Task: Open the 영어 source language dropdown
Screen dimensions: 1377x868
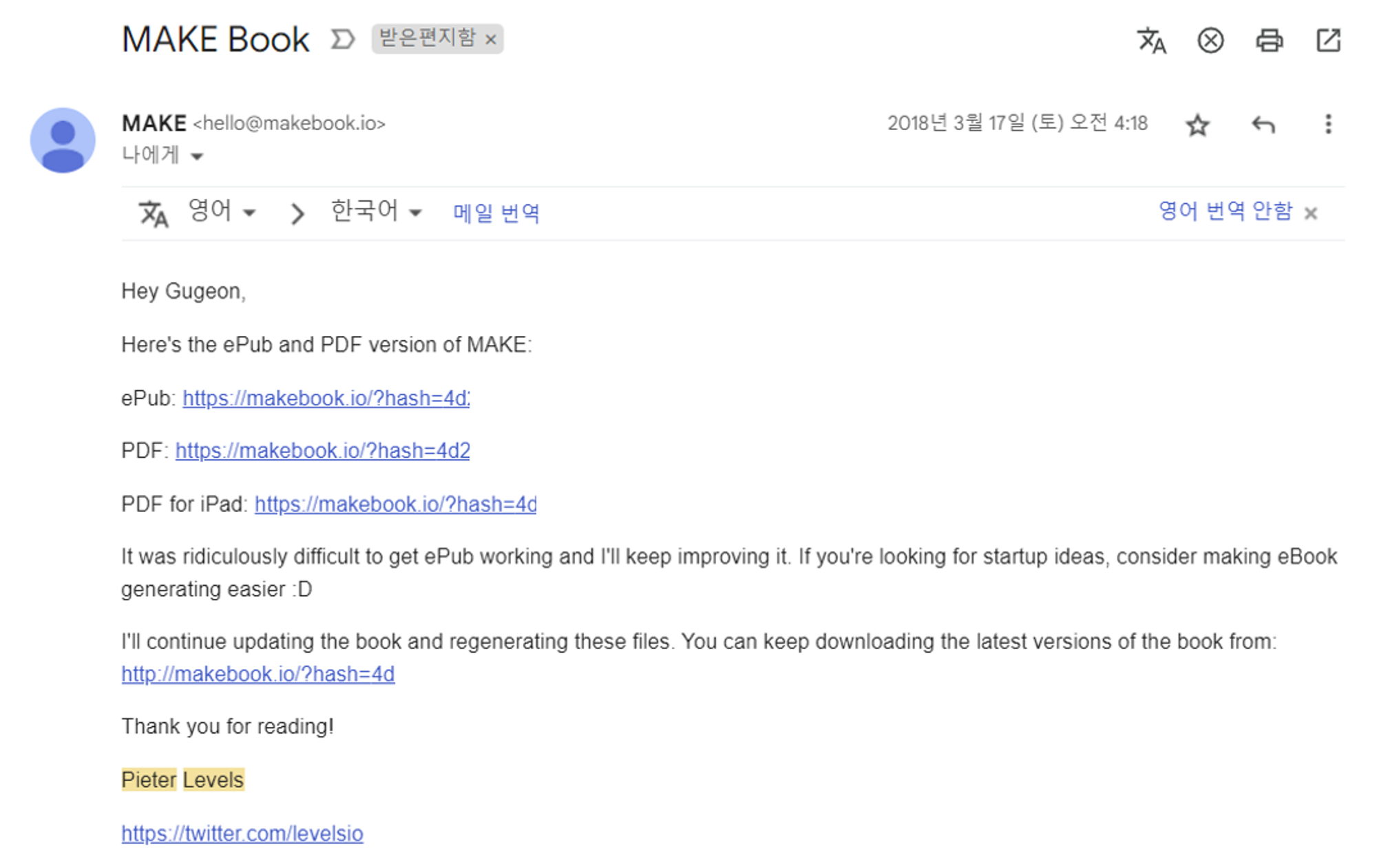Action: coord(222,211)
